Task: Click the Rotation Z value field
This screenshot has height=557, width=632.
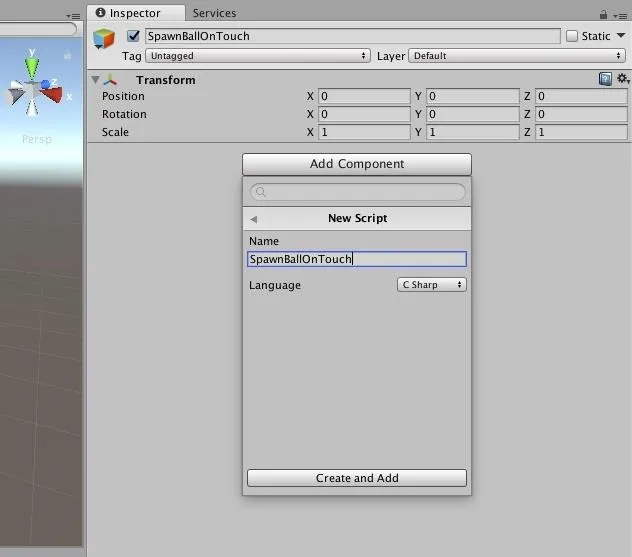Action: [581, 114]
